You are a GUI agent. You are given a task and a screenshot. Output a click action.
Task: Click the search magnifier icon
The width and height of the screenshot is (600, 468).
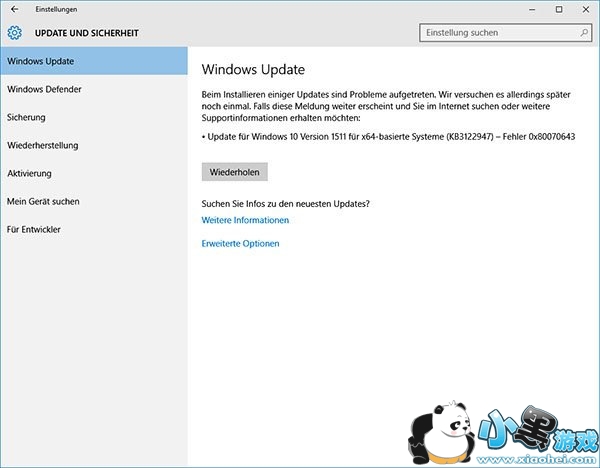click(584, 33)
